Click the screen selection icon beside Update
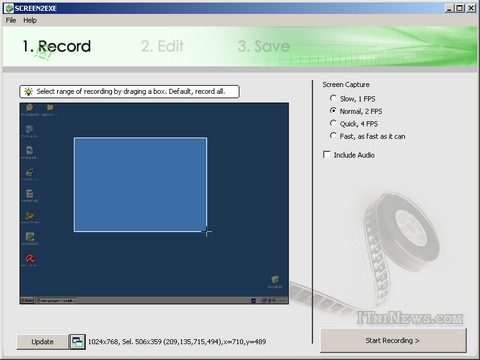 (77, 342)
